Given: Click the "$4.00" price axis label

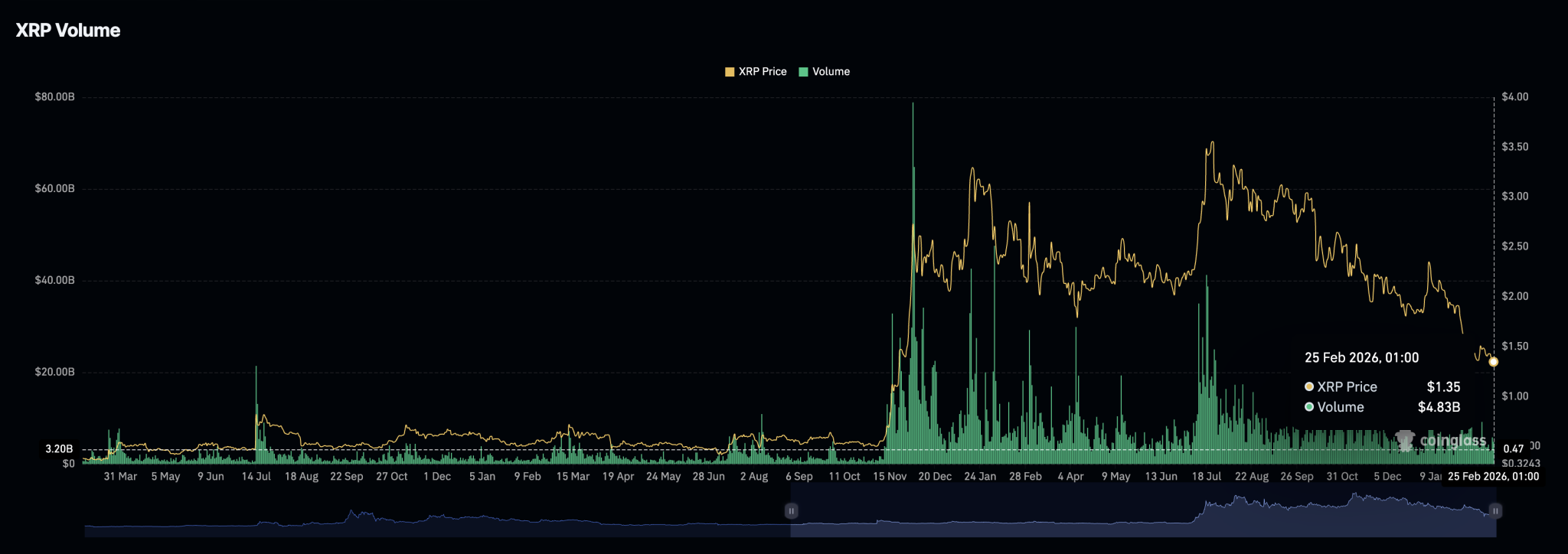Looking at the screenshot, I should [1514, 97].
